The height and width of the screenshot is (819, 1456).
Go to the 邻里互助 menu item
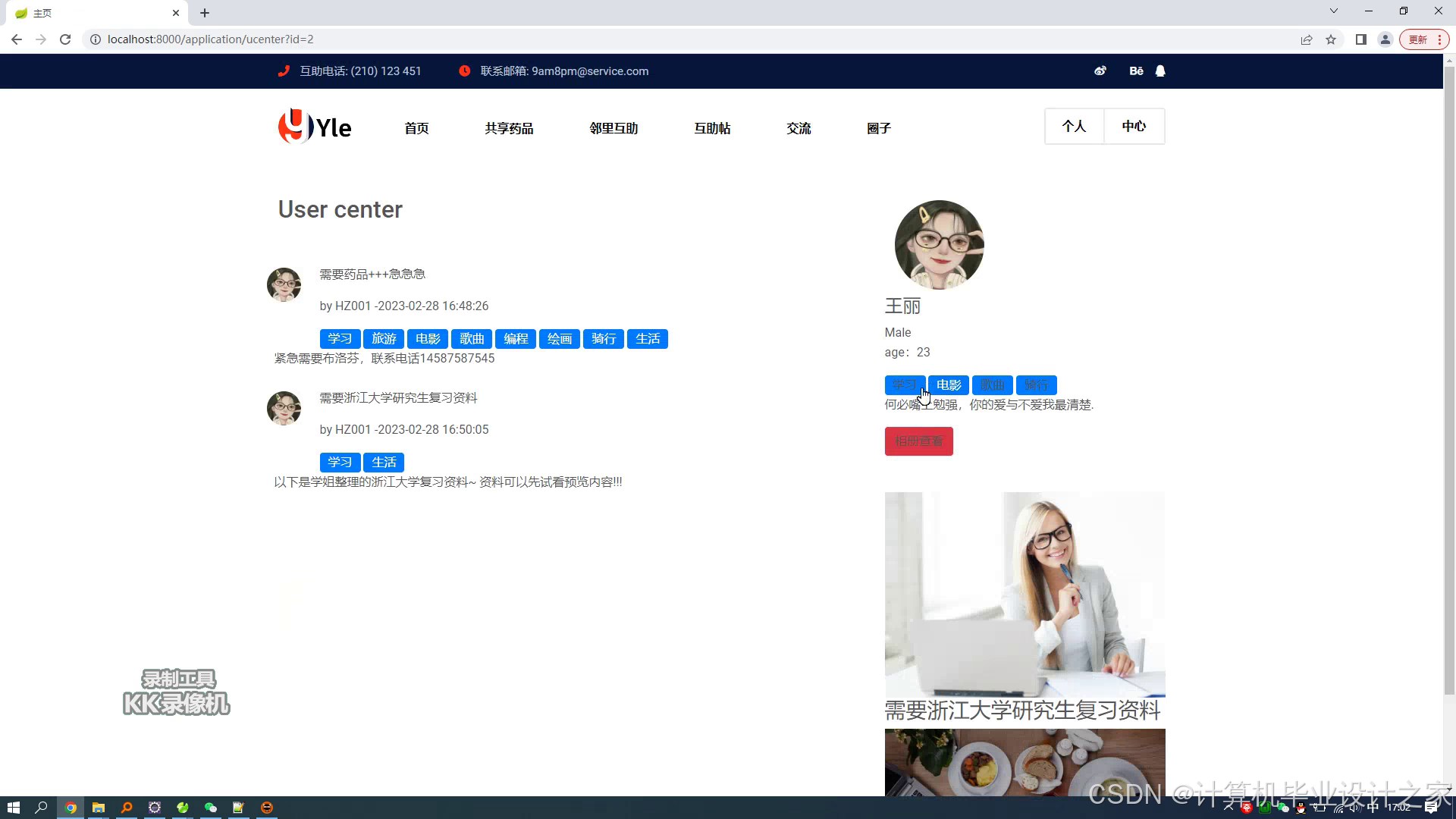point(613,128)
